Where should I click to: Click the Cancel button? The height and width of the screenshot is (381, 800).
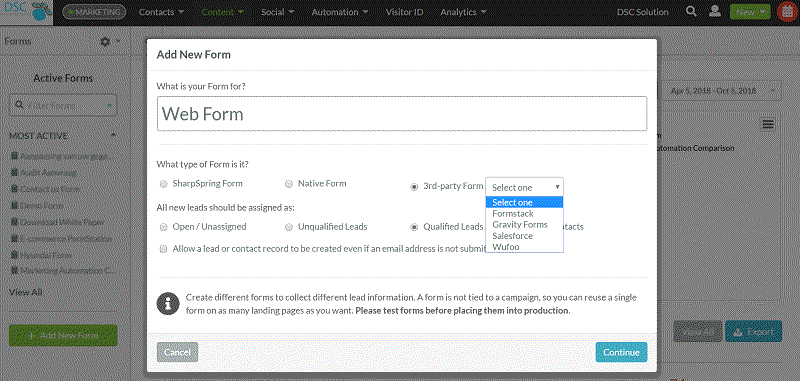(177, 352)
